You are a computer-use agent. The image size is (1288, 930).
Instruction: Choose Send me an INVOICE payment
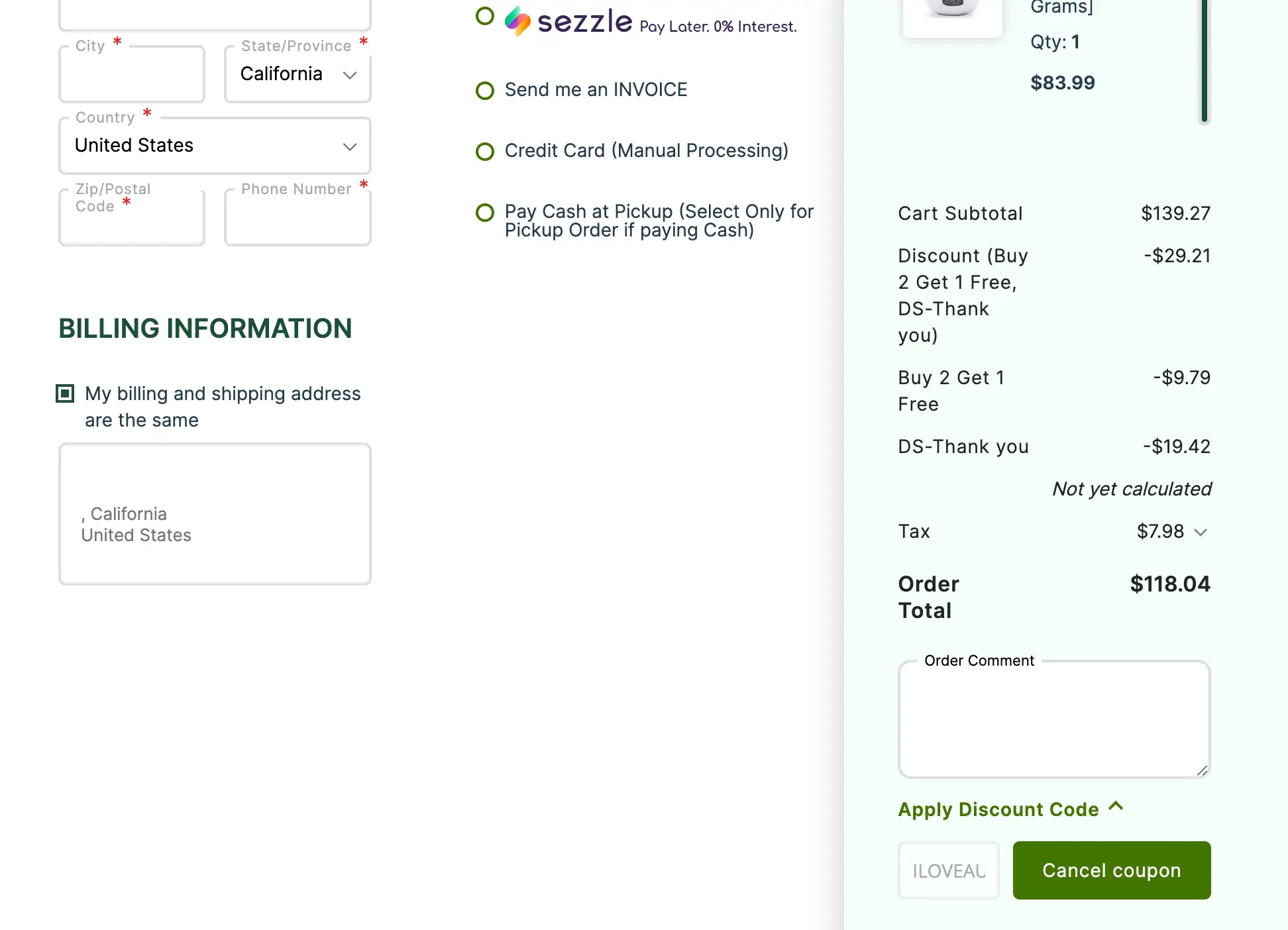tap(485, 91)
